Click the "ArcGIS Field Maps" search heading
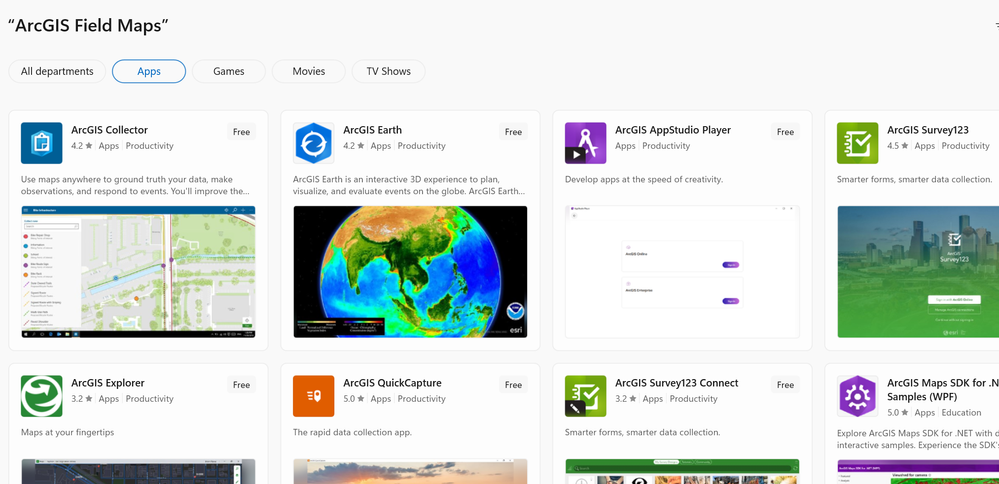 pyautogui.click(x=89, y=25)
